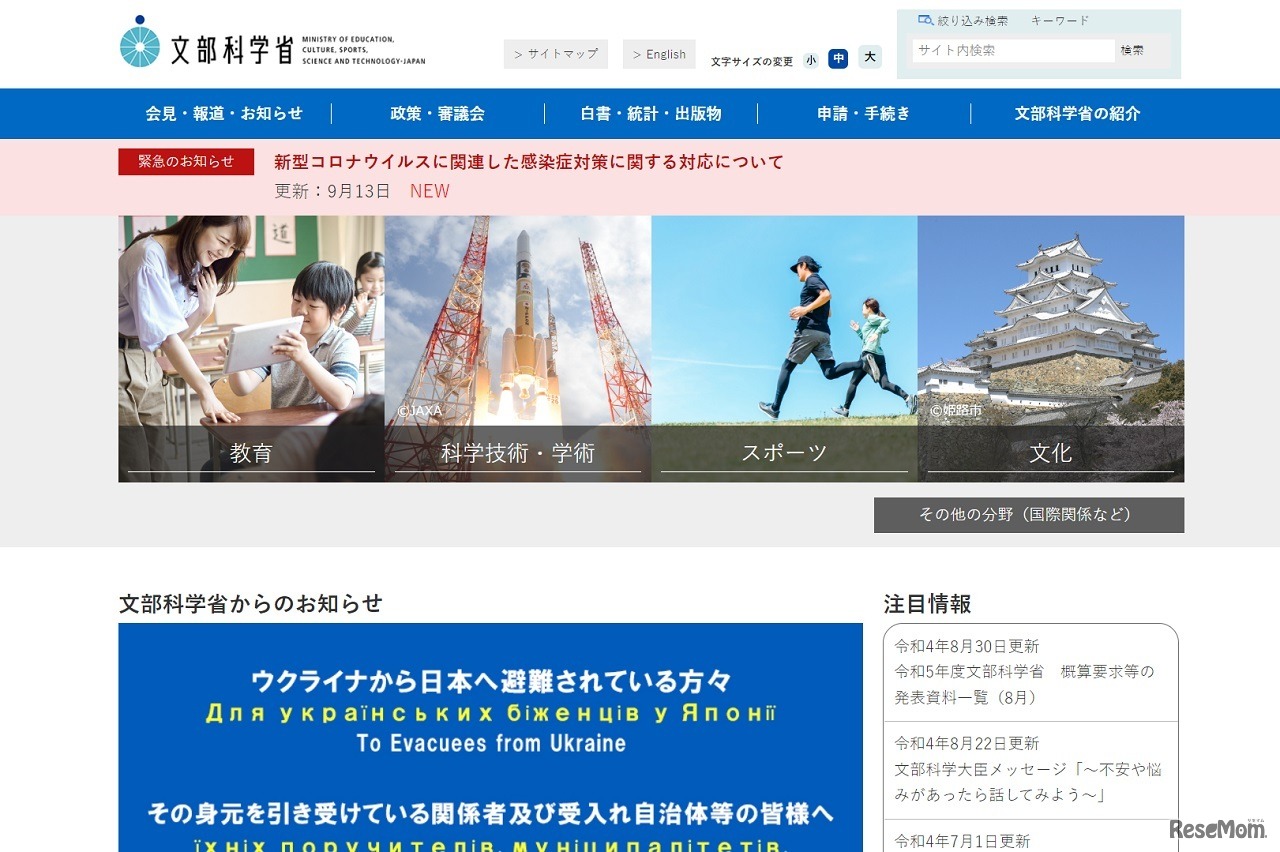Click the ©姫路市 photo credit

956,410
